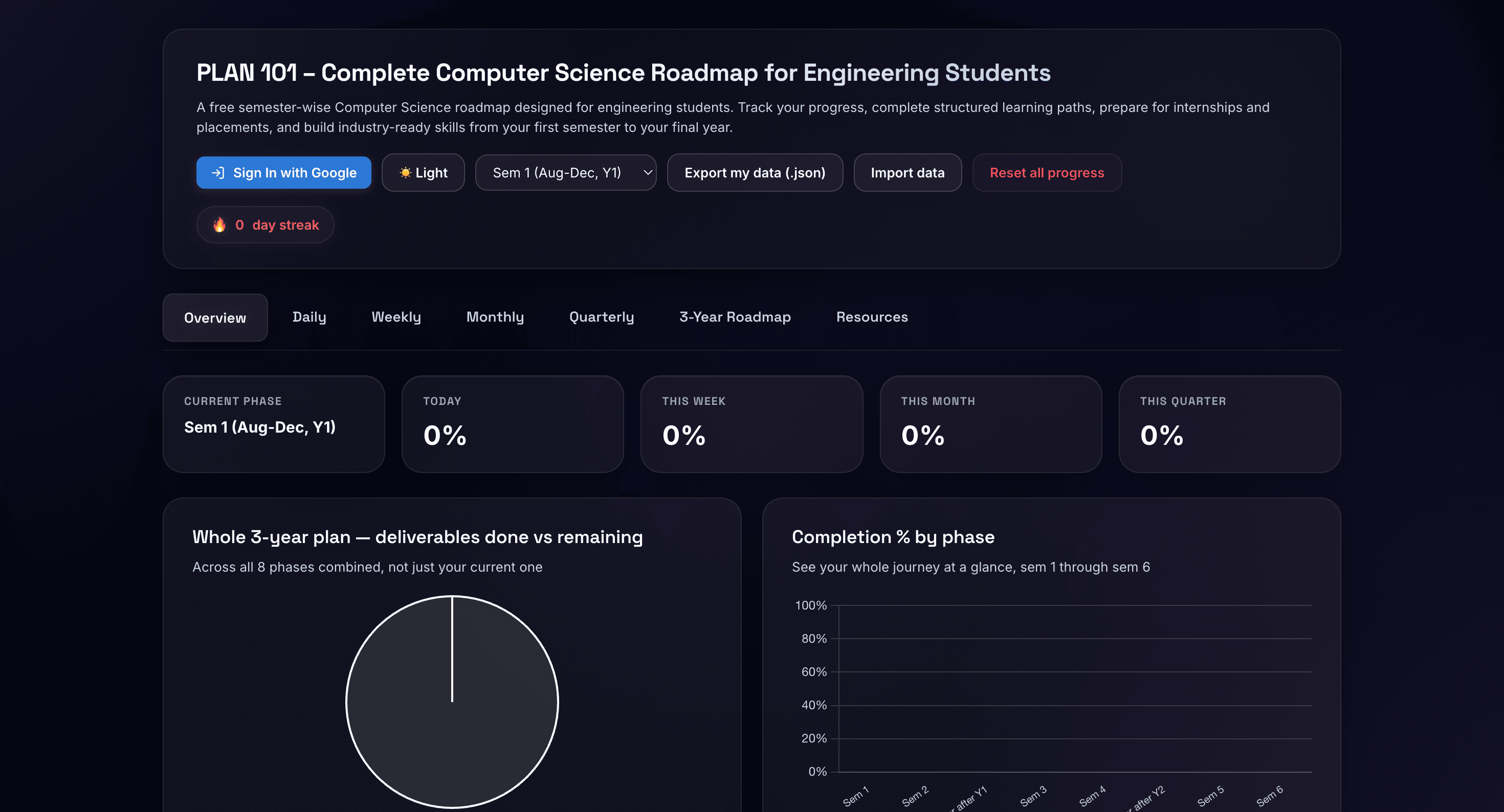The height and width of the screenshot is (812, 1504).
Task: Click the This Week 0% card
Action: [x=752, y=424]
